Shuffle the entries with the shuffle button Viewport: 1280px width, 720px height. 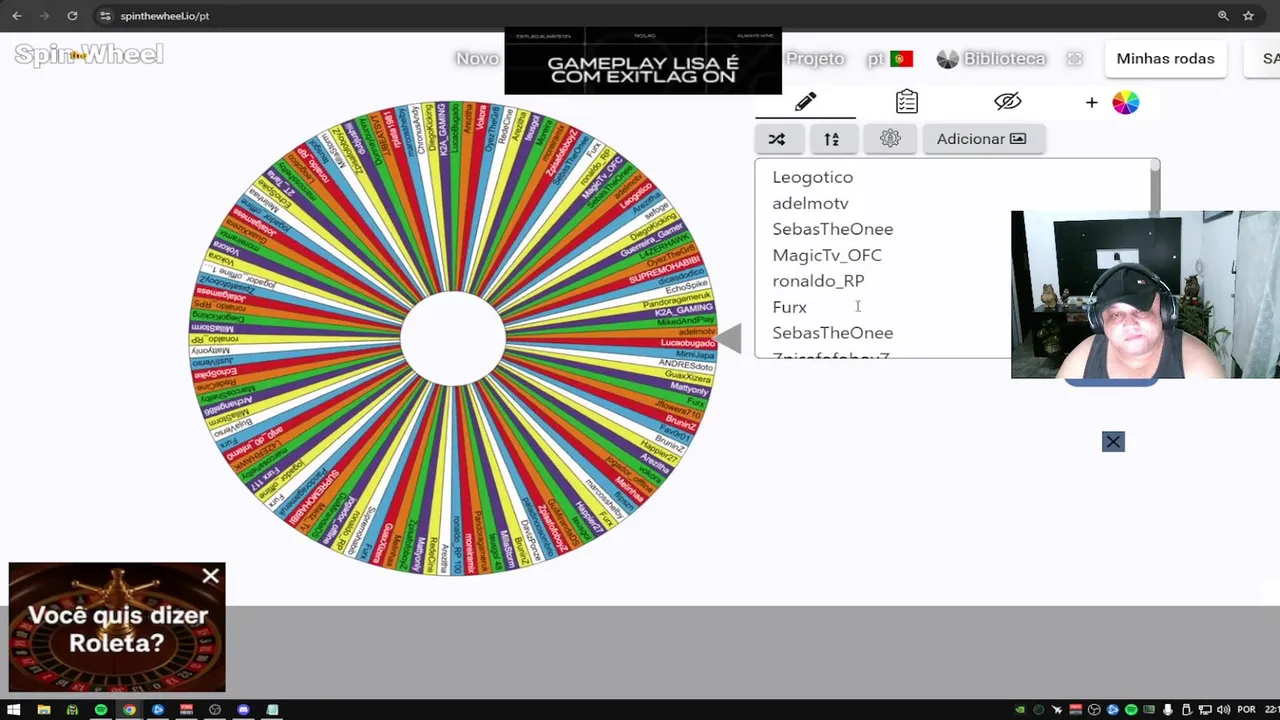tap(777, 139)
